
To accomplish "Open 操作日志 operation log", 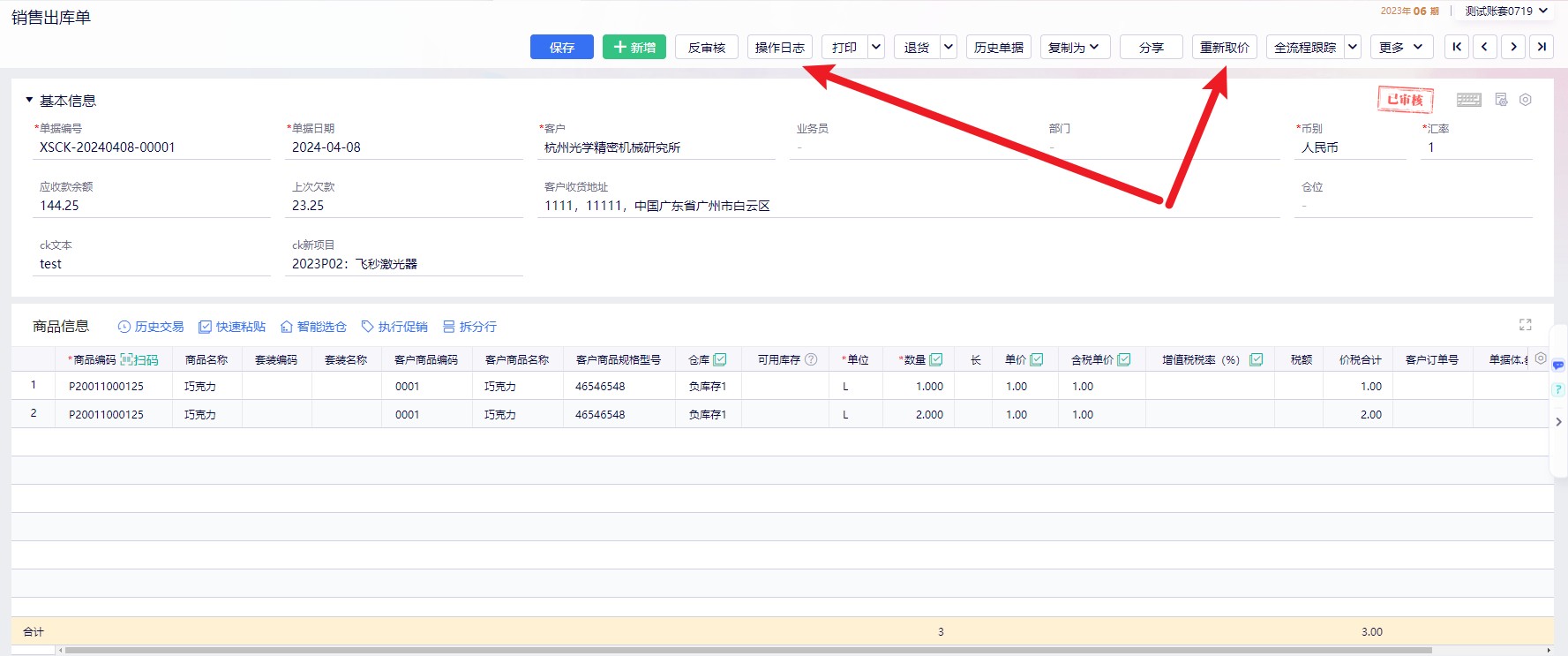I will click(x=780, y=47).
